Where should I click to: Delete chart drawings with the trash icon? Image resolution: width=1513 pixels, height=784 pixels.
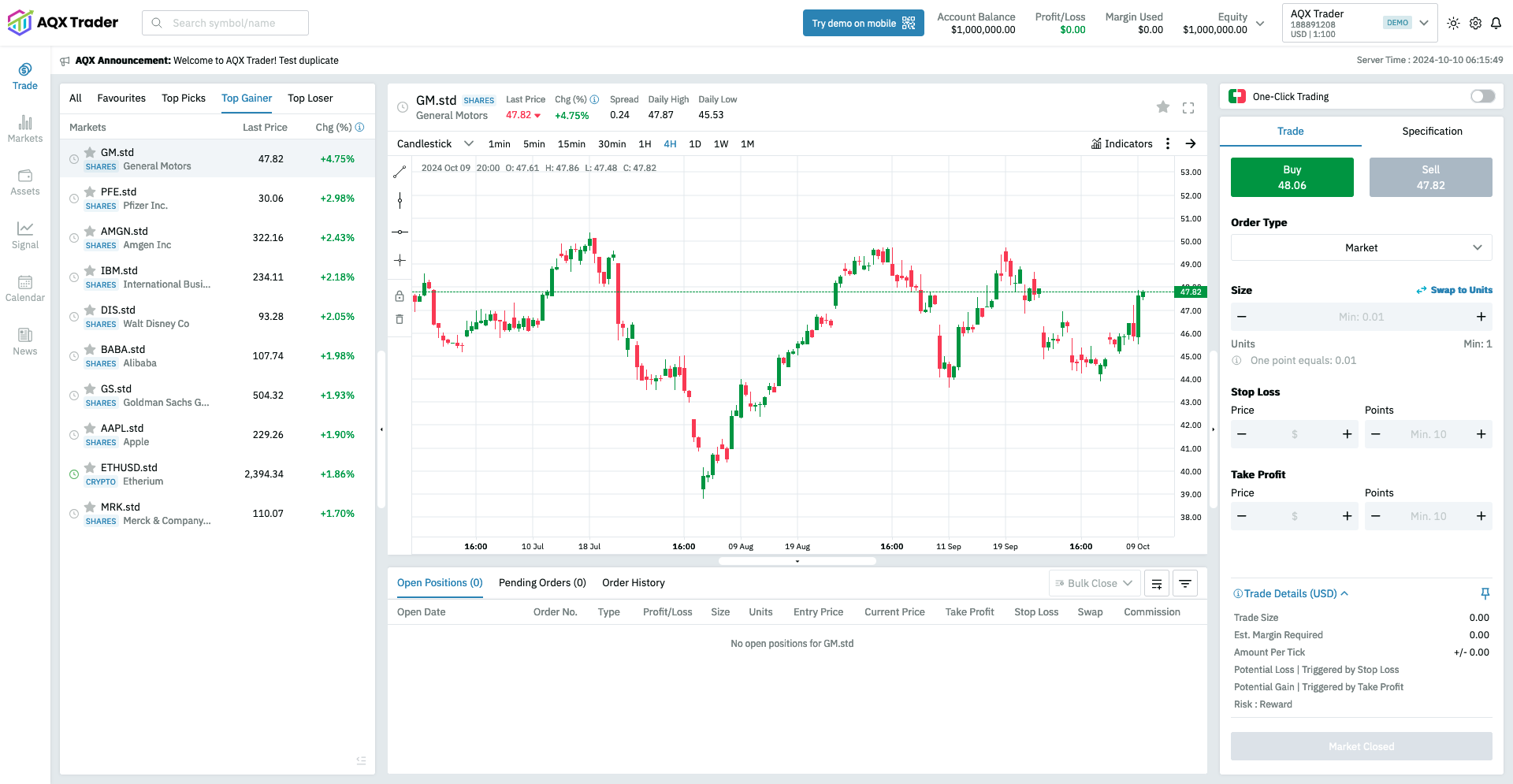point(400,319)
